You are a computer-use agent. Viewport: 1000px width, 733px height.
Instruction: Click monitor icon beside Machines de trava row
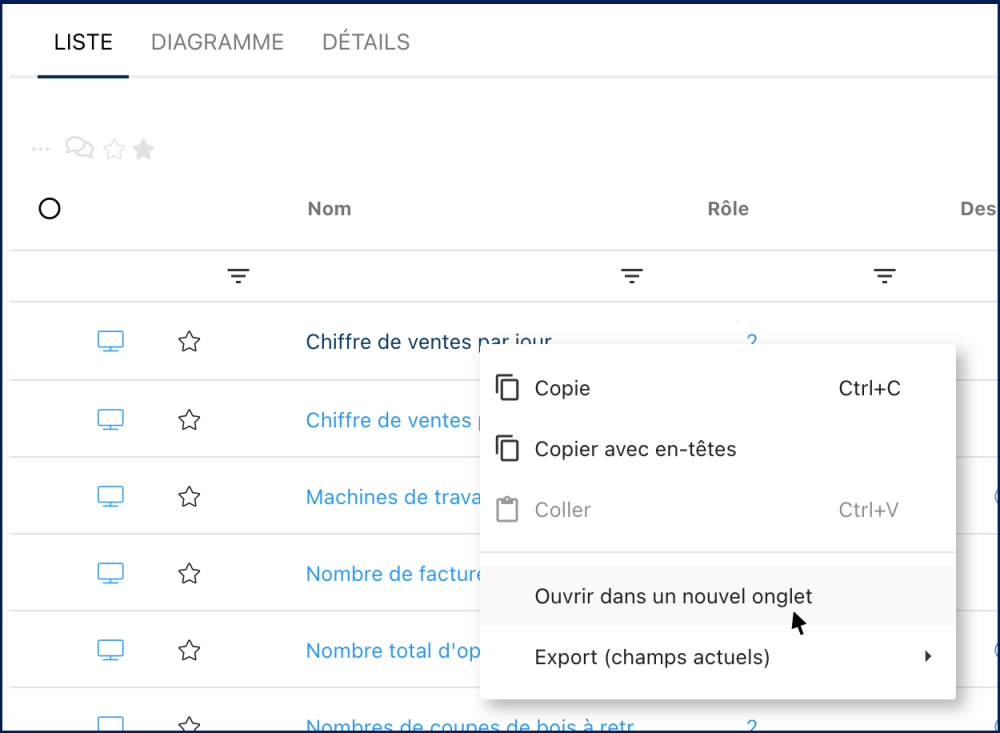tap(110, 496)
